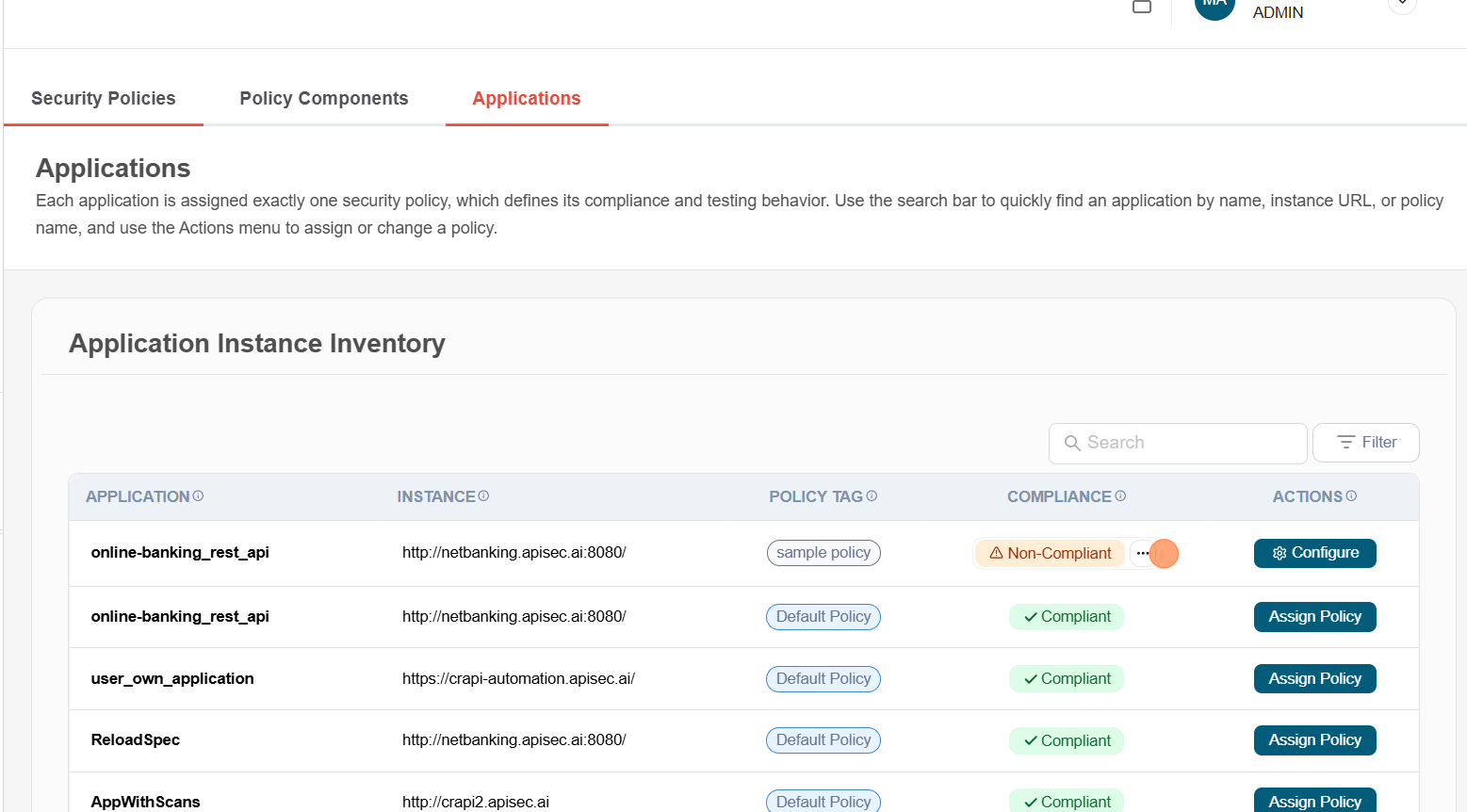1467x812 pixels.
Task: Click the ellipsis icon next to Non-Compliant
Action: tap(1142, 554)
